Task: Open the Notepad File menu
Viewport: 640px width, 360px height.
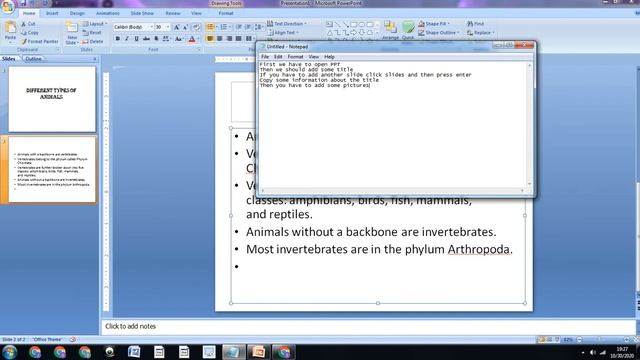Action: point(264,57)
